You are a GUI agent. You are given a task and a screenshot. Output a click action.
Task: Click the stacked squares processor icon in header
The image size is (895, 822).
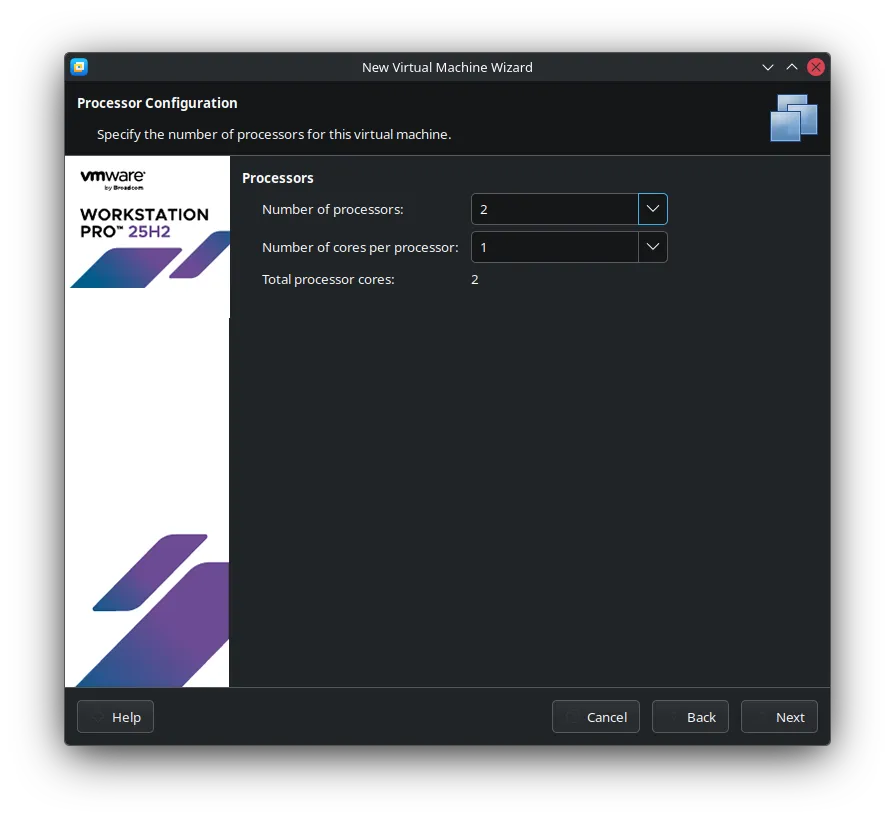(794, 117)
